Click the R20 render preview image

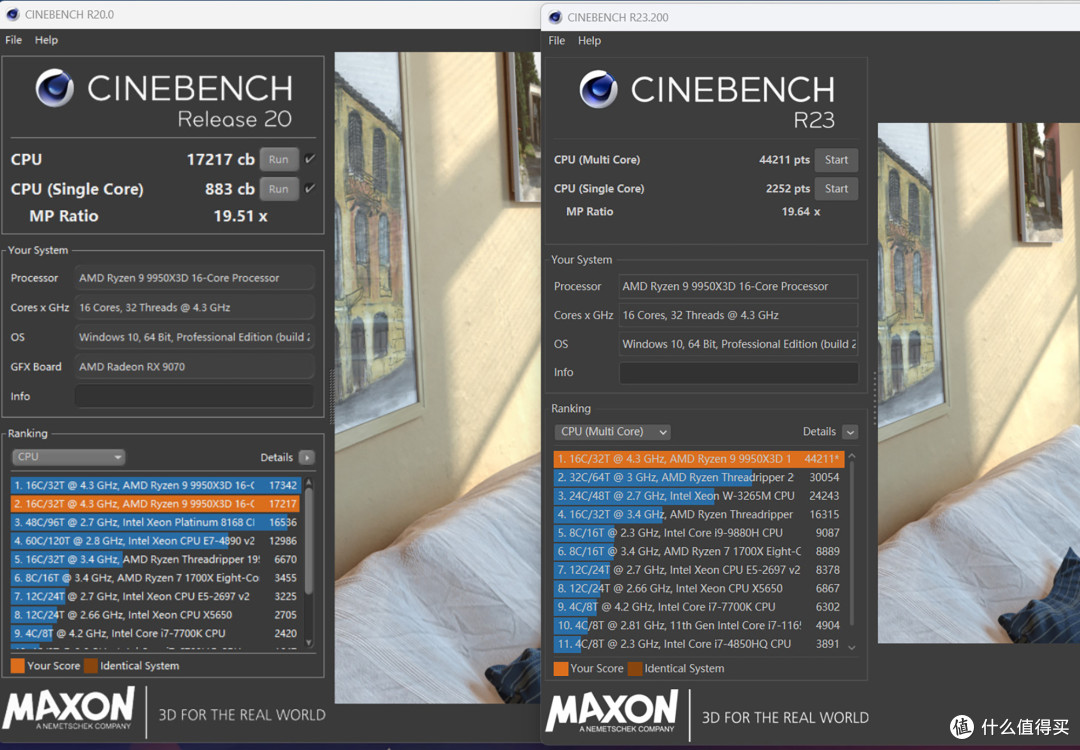point(437,377)
